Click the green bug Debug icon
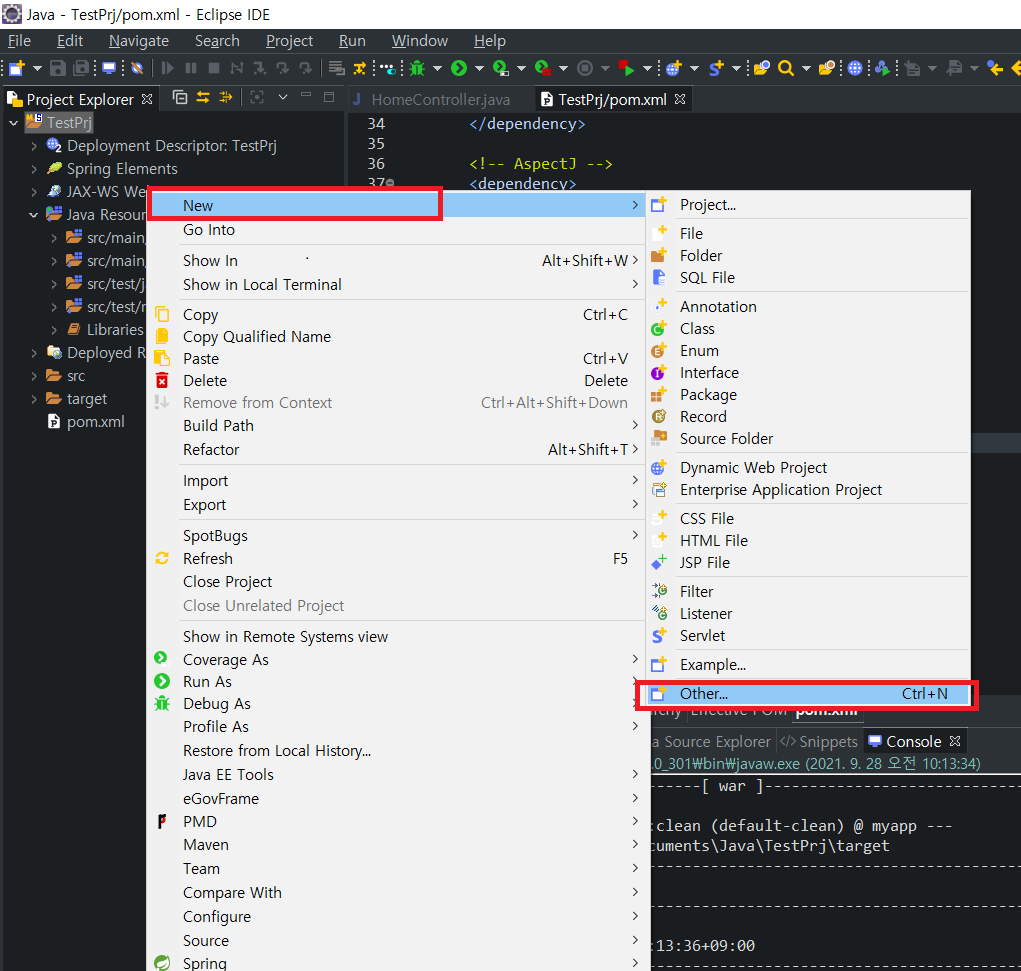Screen dimensions: 1021x971 pos(417,68)
